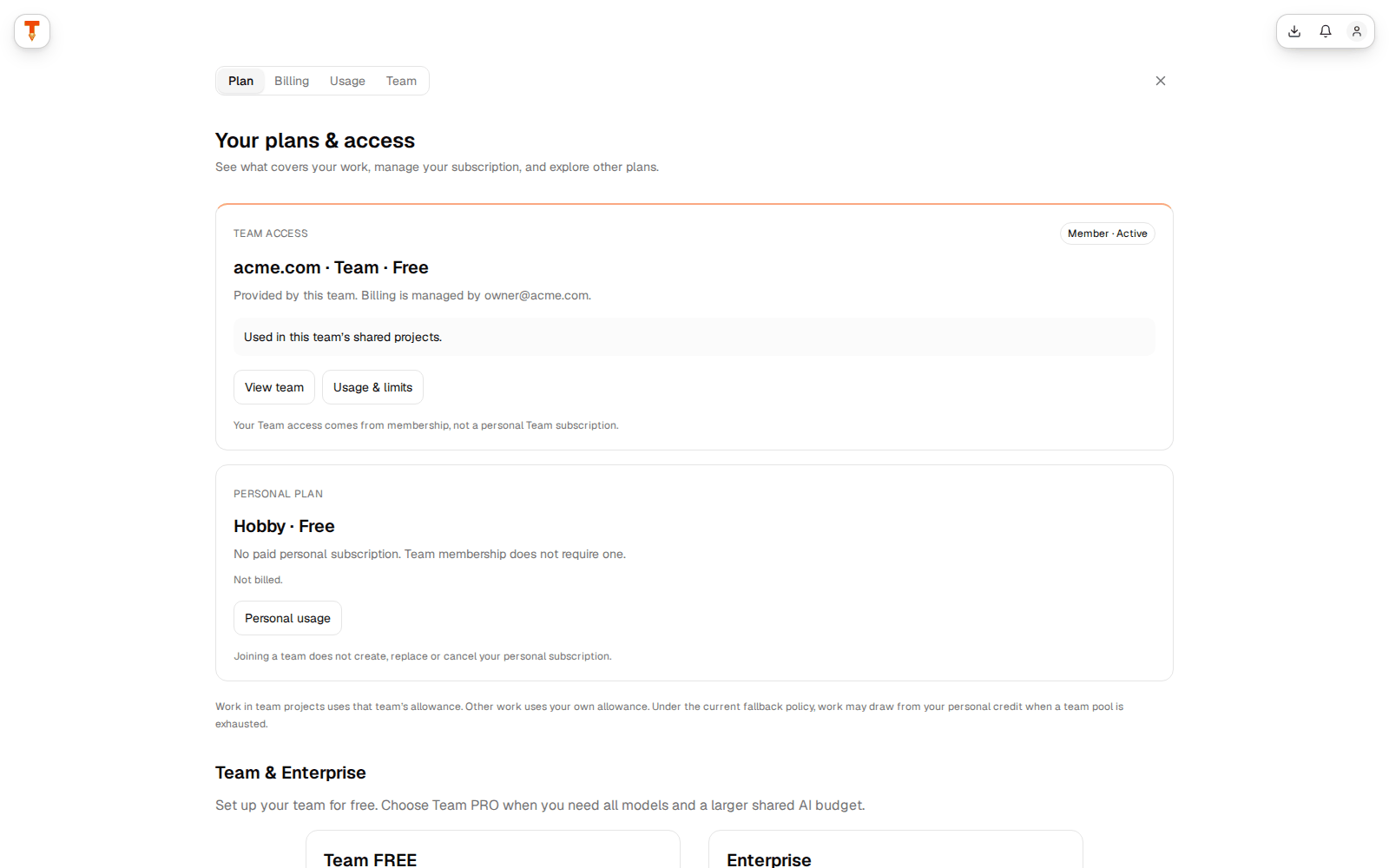Open the user account icon
1389x868 pixels.
point(1357,31)
